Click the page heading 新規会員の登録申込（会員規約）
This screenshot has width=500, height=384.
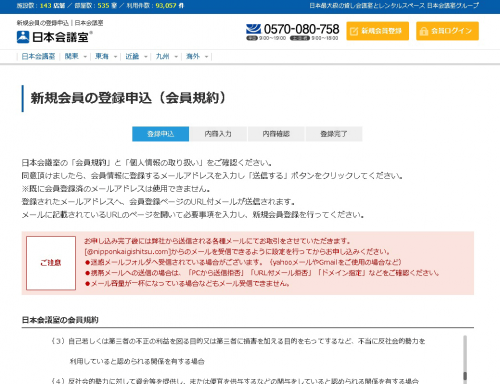(129, 98)
